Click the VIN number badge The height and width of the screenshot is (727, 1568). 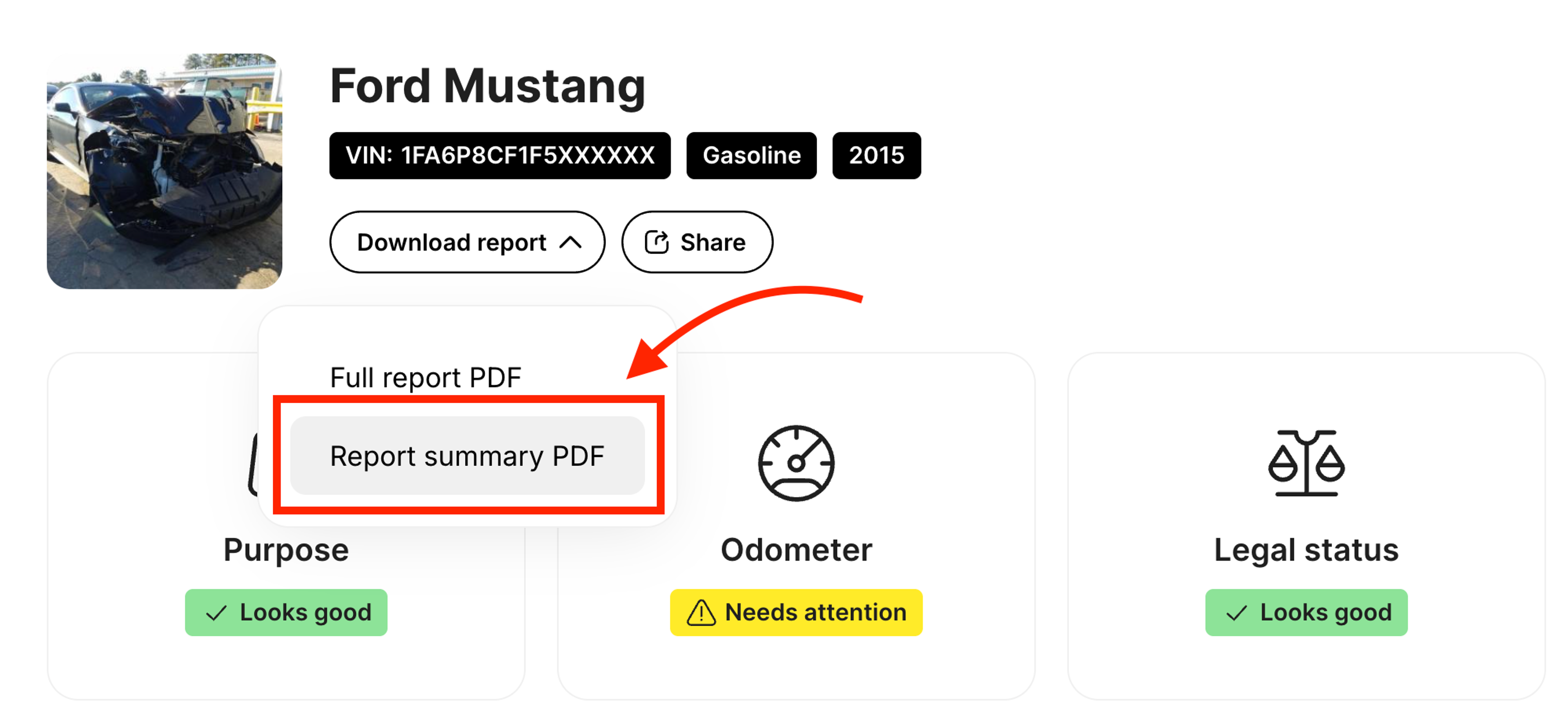500,156
